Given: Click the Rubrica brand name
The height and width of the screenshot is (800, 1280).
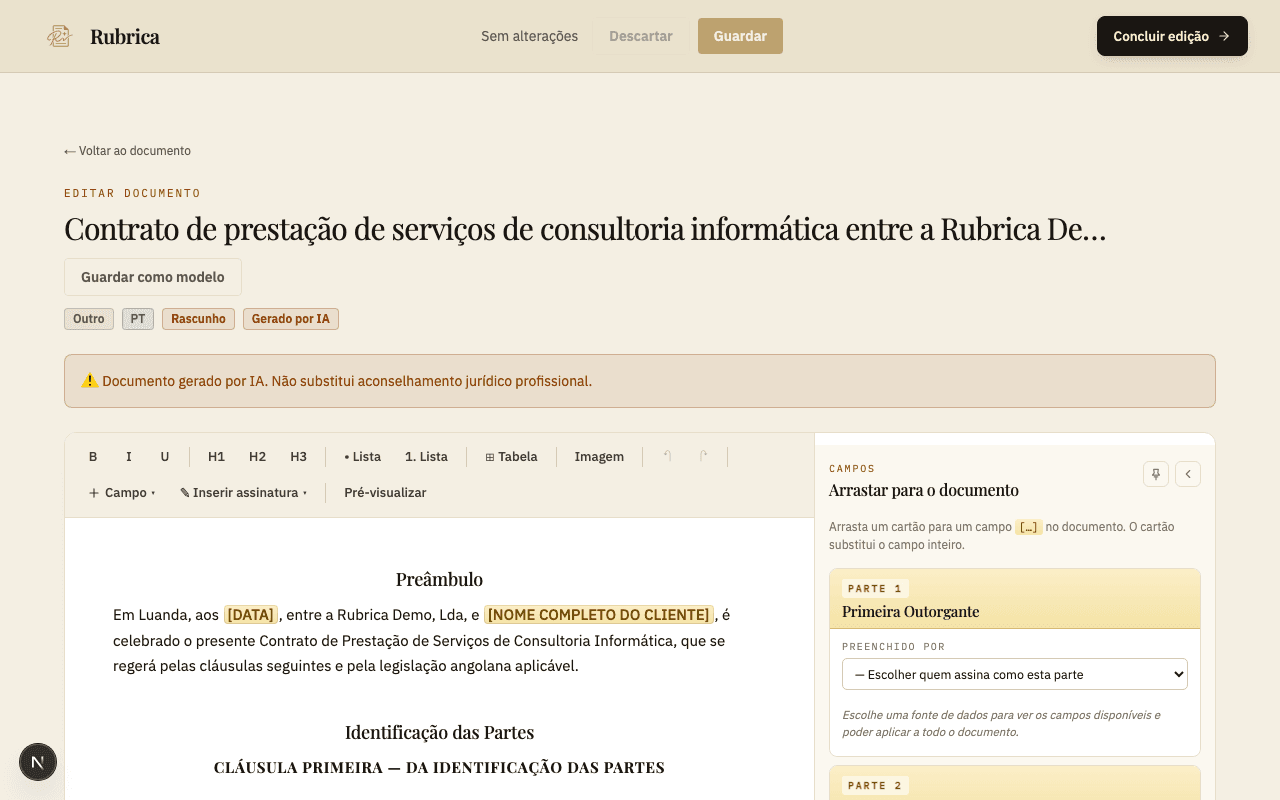Looking at the screenshot, I should point(125,36).
